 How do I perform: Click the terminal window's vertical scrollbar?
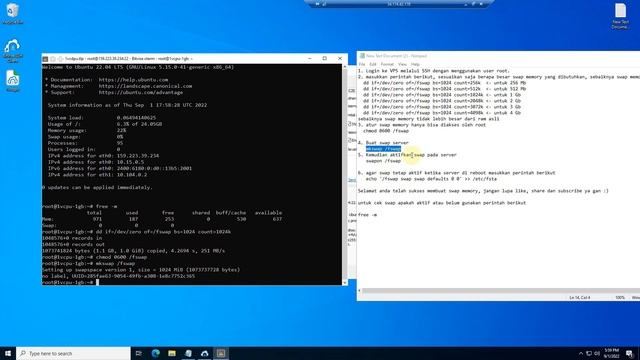coord(345,174)
